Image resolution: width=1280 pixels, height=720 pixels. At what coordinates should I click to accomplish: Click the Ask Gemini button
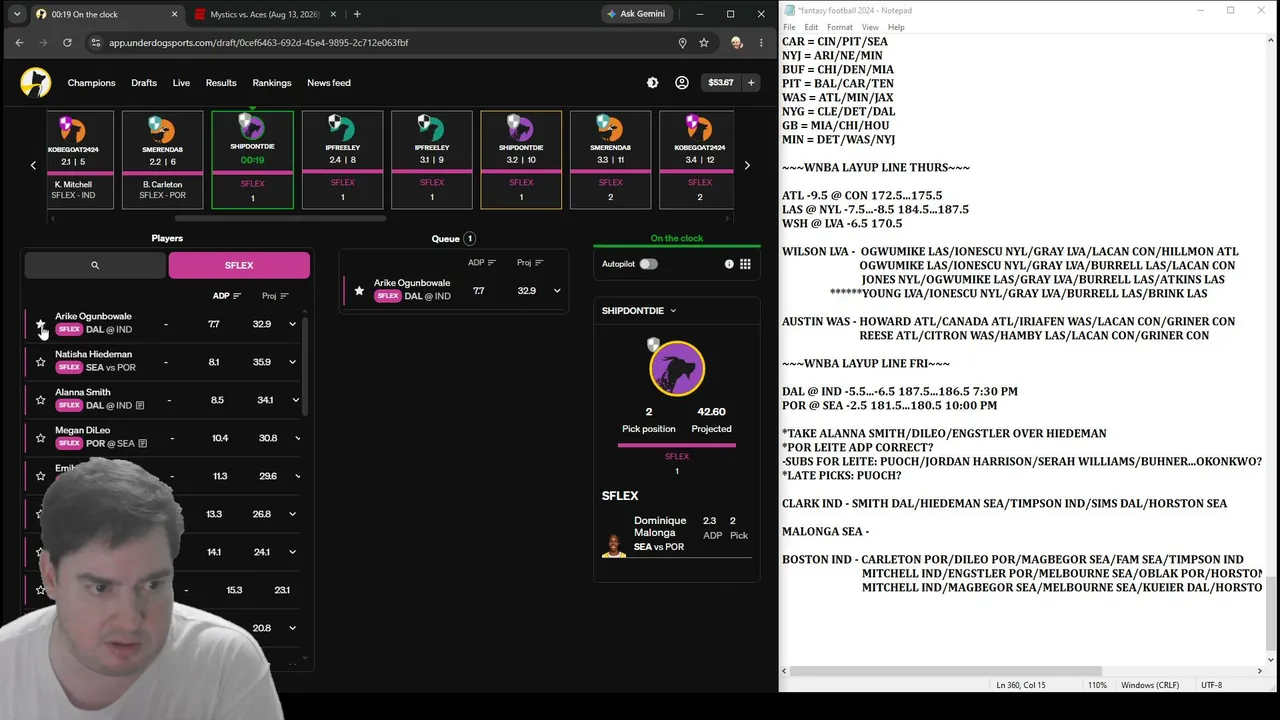637,14
